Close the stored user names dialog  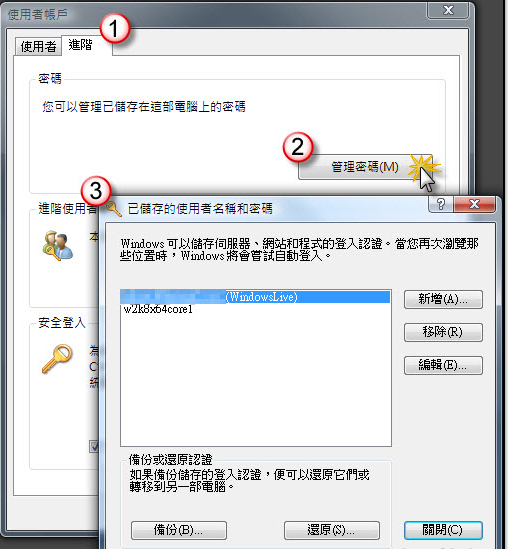[474, 204]
